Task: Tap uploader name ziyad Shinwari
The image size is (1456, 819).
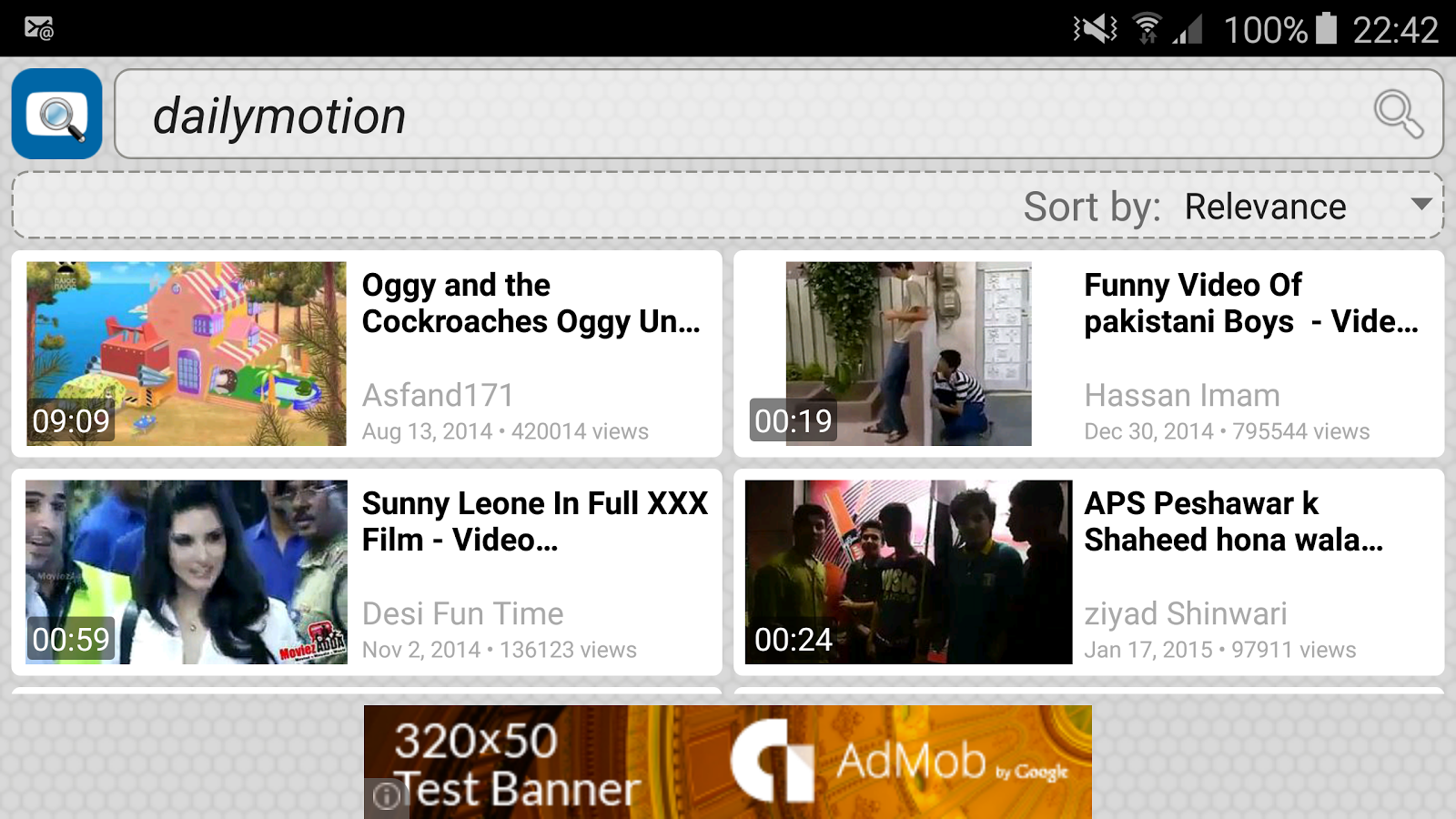Action: coord(1186,613)
